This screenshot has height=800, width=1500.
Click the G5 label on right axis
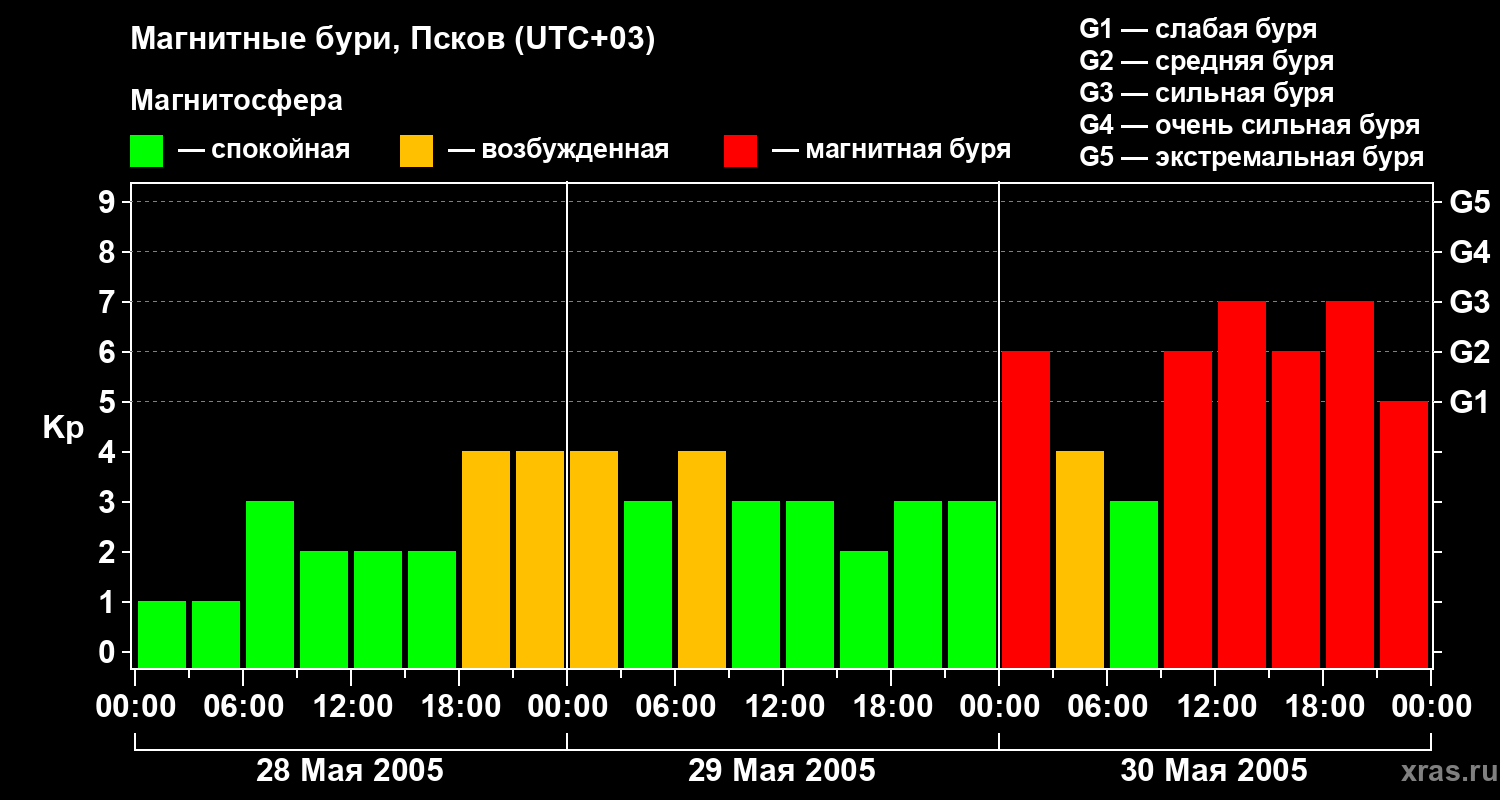coord(1469,203)
